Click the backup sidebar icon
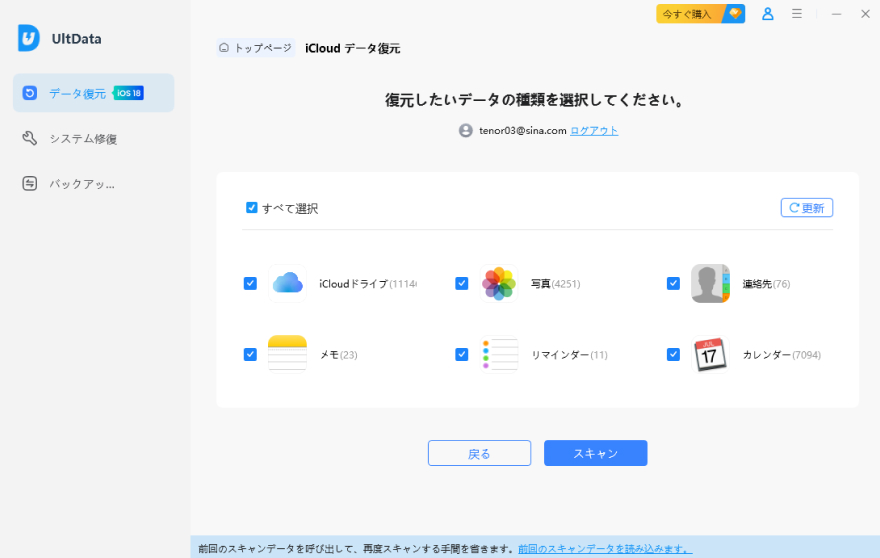 click(x=30, y=184)
